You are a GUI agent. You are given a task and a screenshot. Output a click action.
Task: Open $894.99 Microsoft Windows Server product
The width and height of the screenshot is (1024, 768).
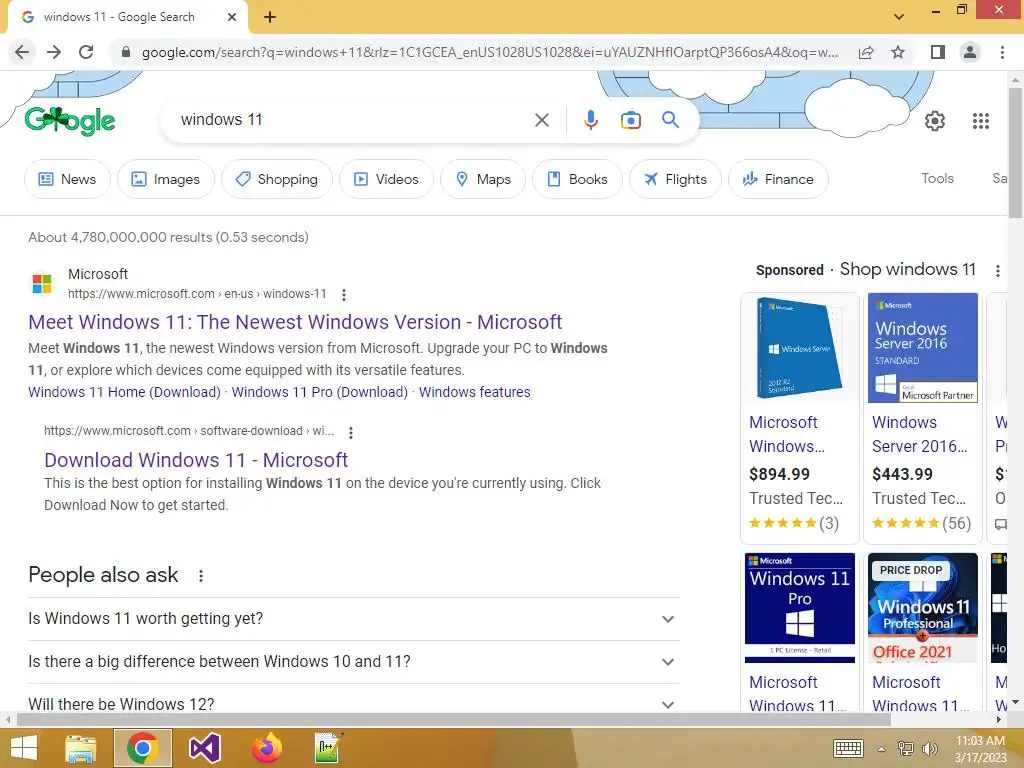(x=799, y=418)
